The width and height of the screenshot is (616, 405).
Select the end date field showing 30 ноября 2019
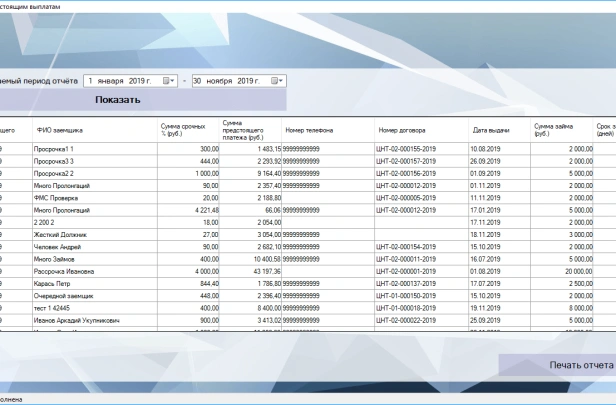(225, 81)
